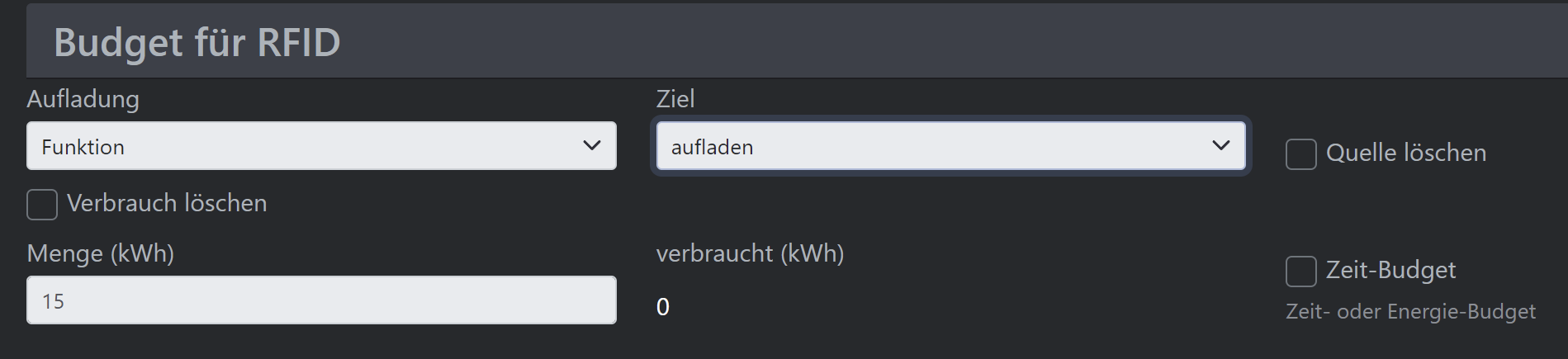Click the Verbrauch löschen label text
Screen dimensions: 1568x359
[167, 204]
